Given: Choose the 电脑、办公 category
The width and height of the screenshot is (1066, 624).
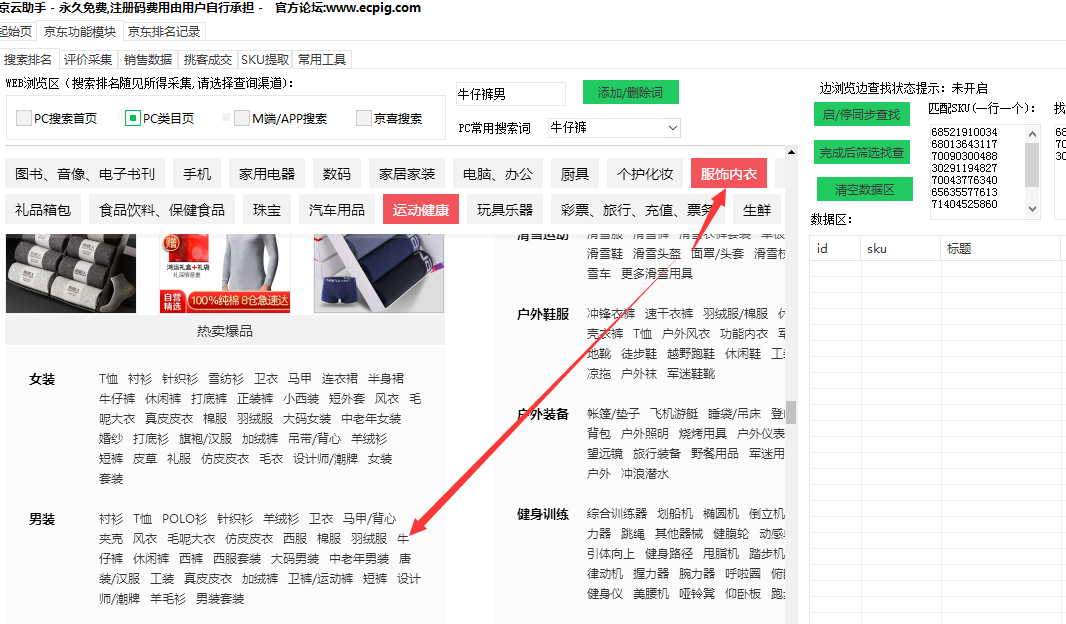Looking at the screenshot, I should (x=498, y=174).
